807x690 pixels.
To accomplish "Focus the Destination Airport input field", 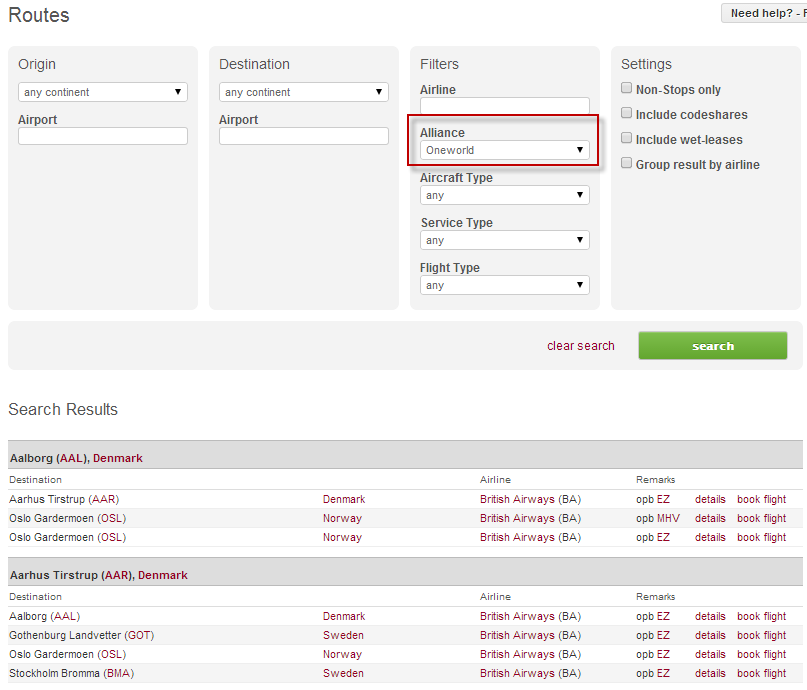I will tap(304, 136).
